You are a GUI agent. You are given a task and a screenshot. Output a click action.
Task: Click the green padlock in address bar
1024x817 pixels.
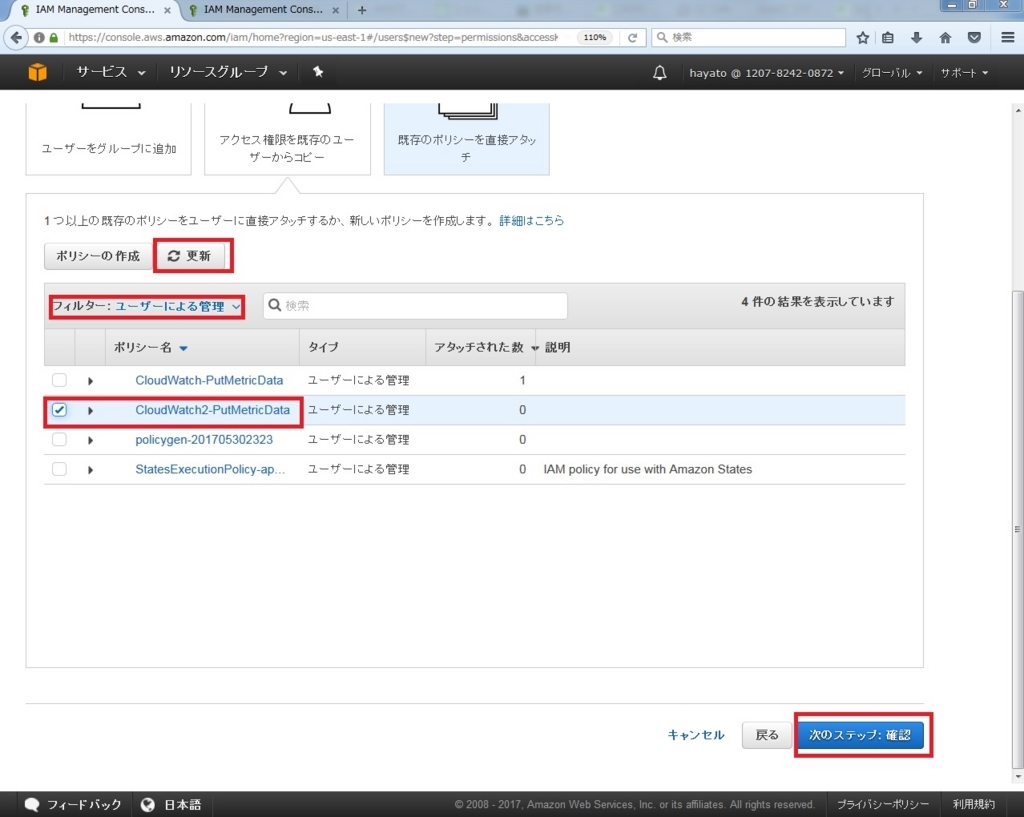point(54,37)
